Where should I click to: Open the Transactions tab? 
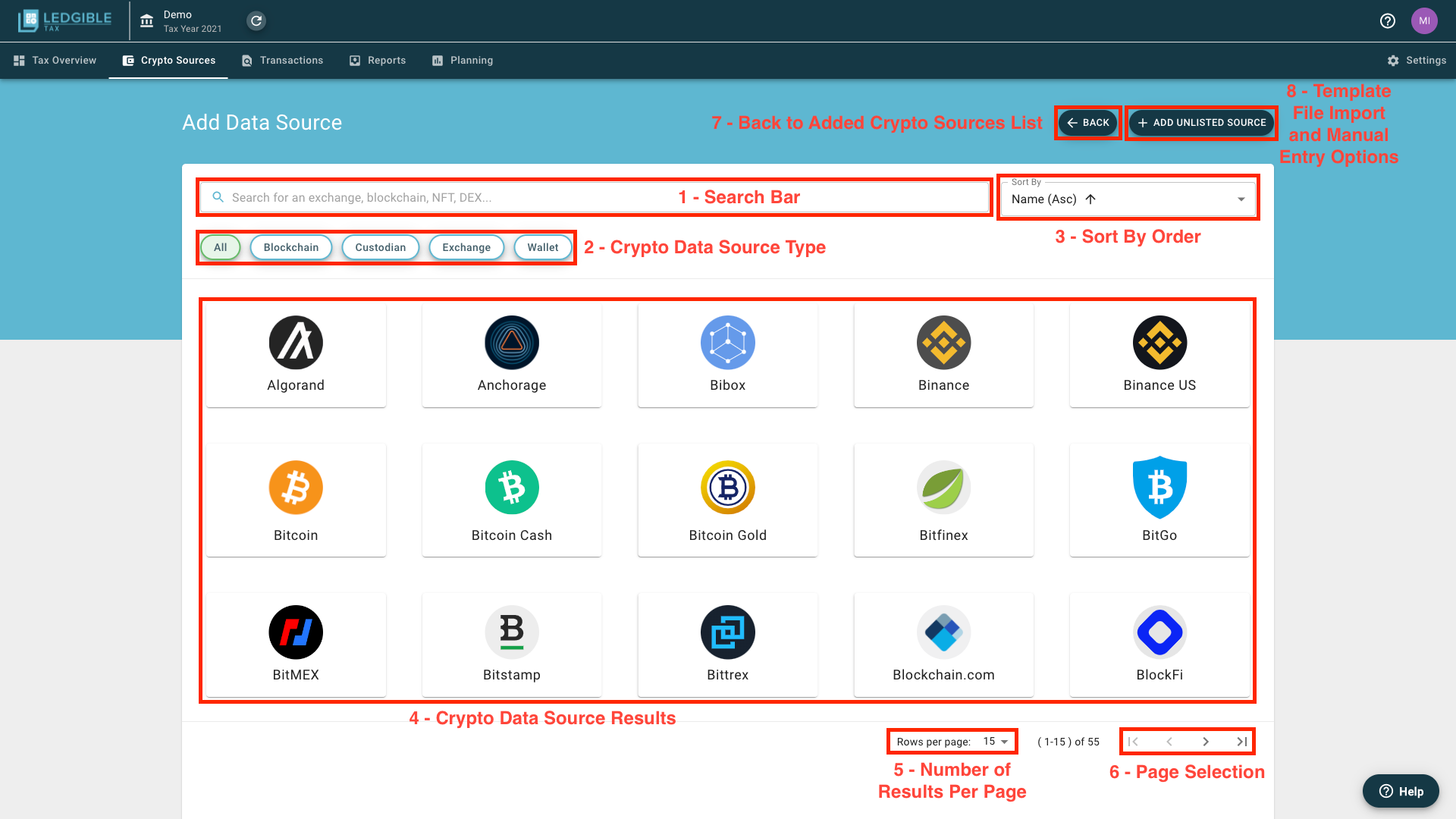tap(282, 61)
